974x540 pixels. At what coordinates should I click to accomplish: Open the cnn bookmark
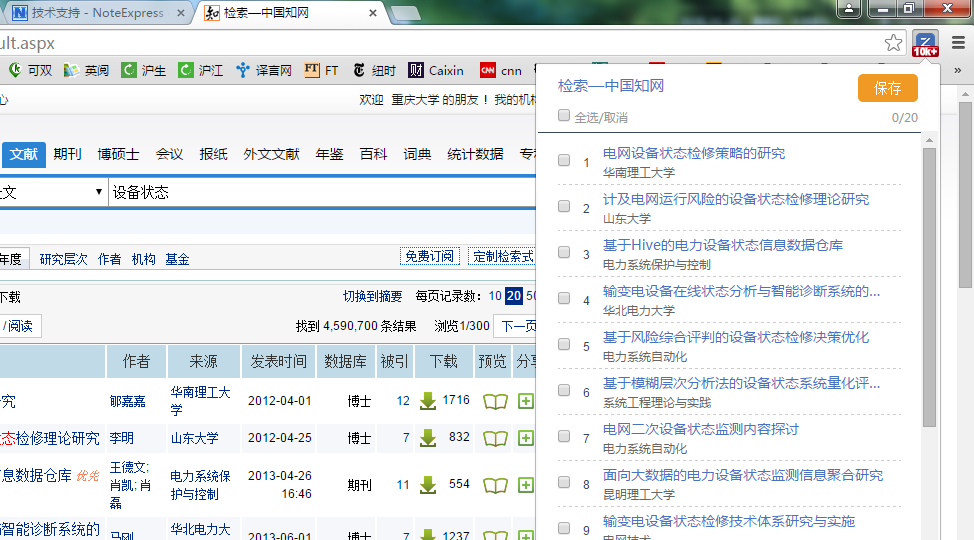click(x=501, y=70)
